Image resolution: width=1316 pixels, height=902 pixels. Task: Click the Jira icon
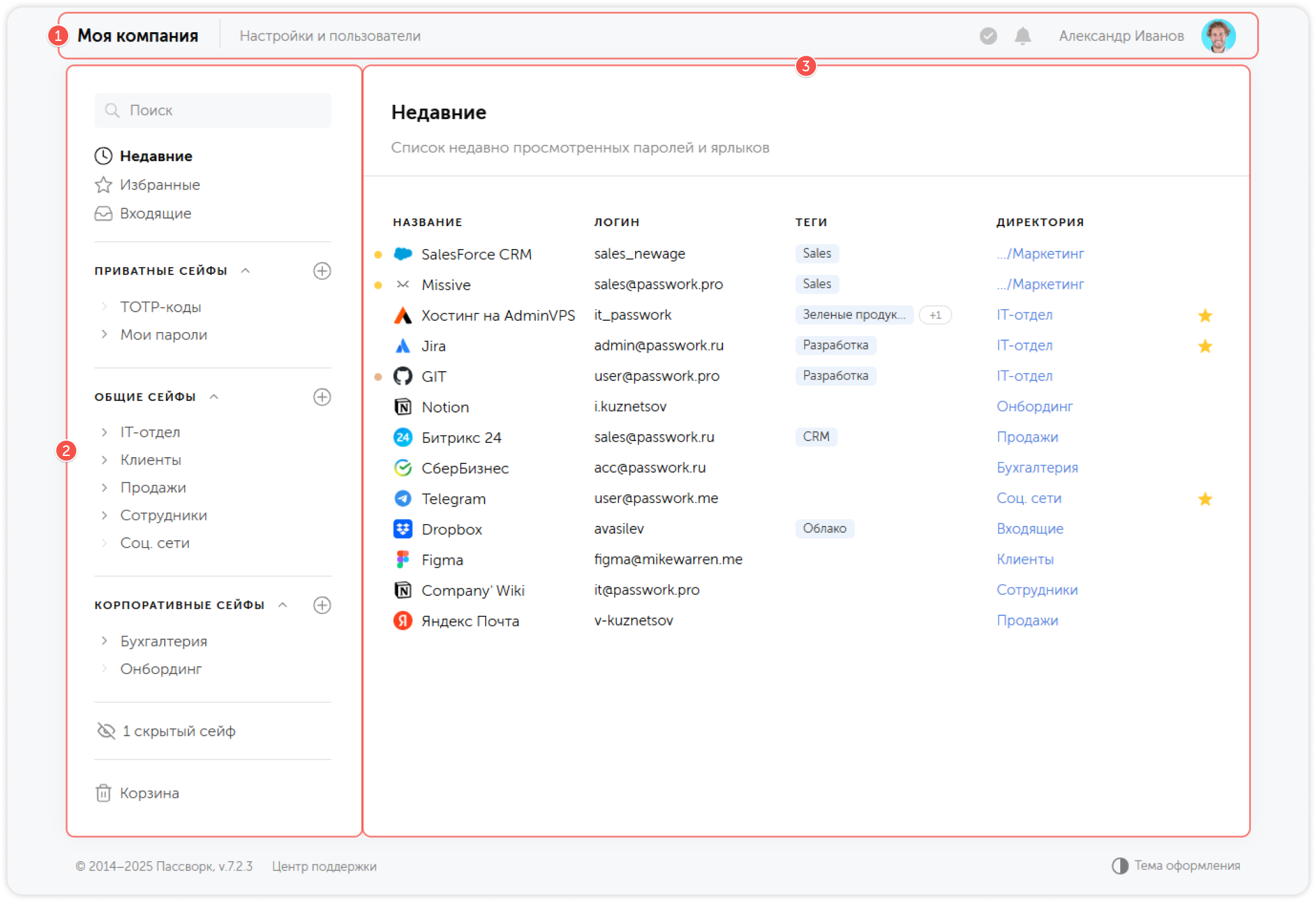[x=403, y=346]
